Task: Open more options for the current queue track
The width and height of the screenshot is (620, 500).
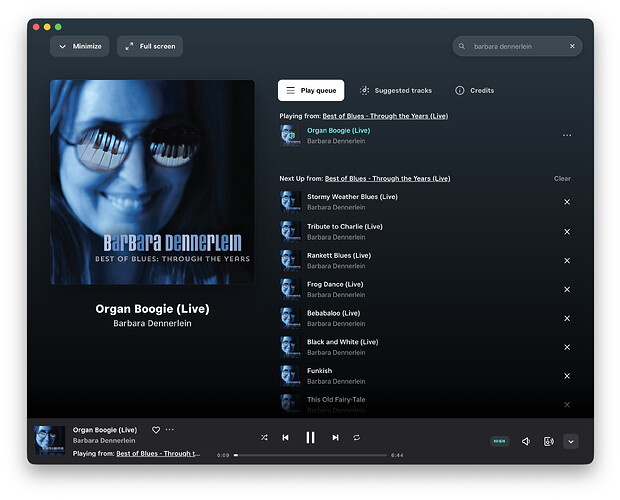Action: pos(567,135)
